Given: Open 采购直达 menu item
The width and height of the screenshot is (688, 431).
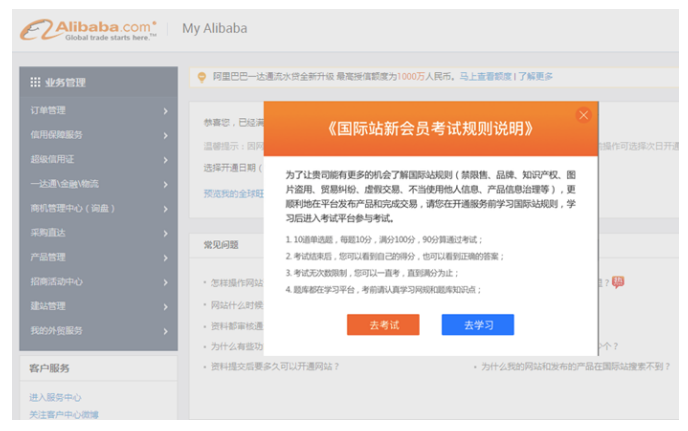Looking at the screenshot, I should pyautogui.click(x=99, y=233).
